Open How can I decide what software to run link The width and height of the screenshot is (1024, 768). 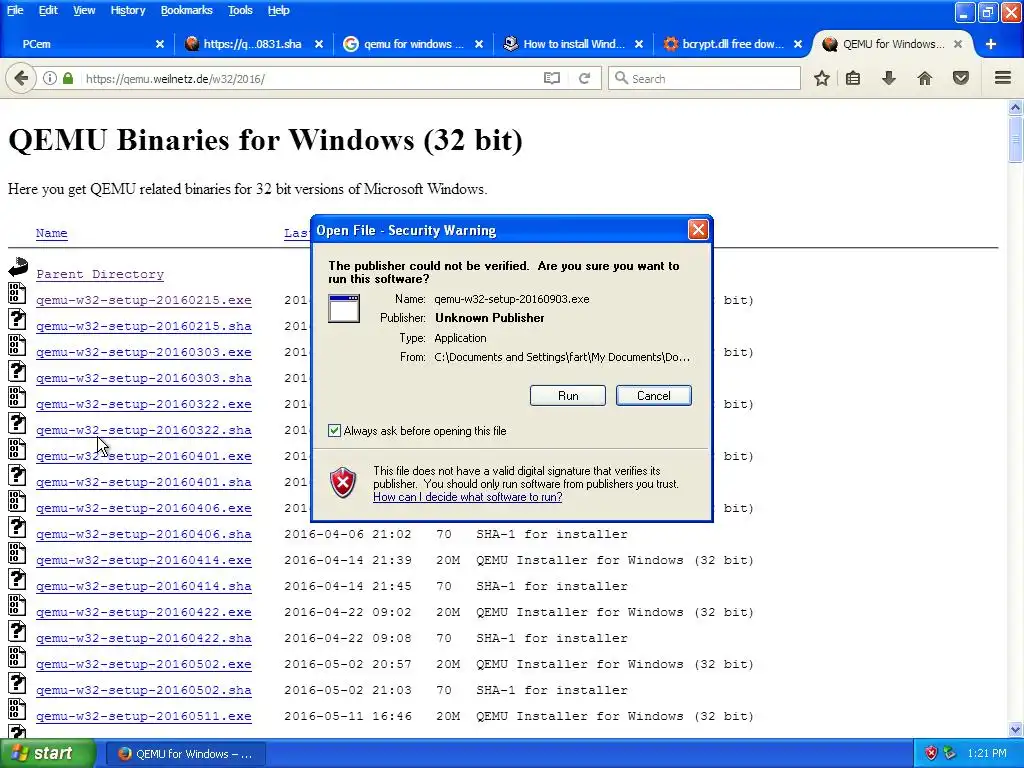tap(468, 497)
